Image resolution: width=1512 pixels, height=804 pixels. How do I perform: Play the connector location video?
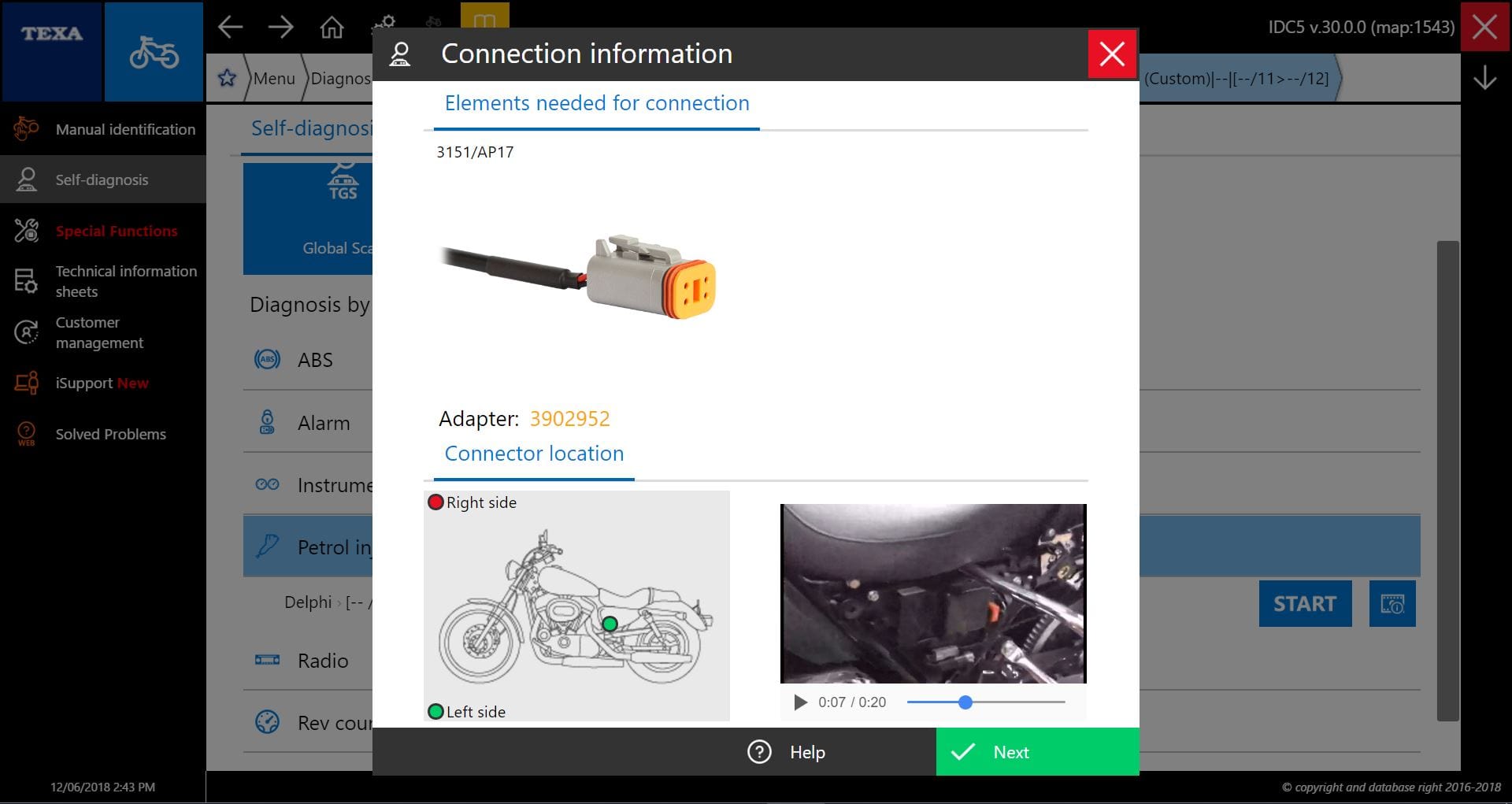(x=800, y=702)
